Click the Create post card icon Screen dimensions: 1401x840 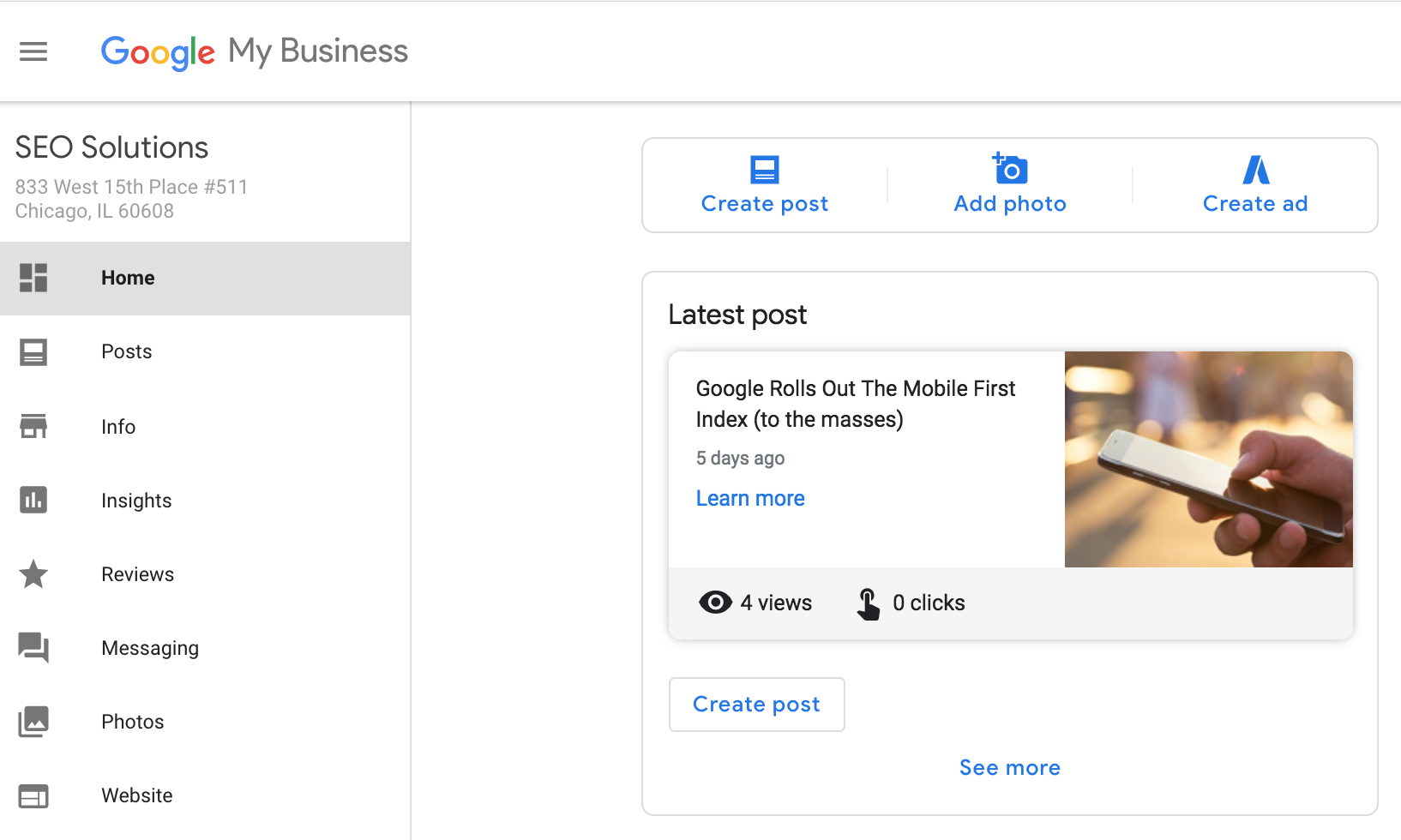765,170
